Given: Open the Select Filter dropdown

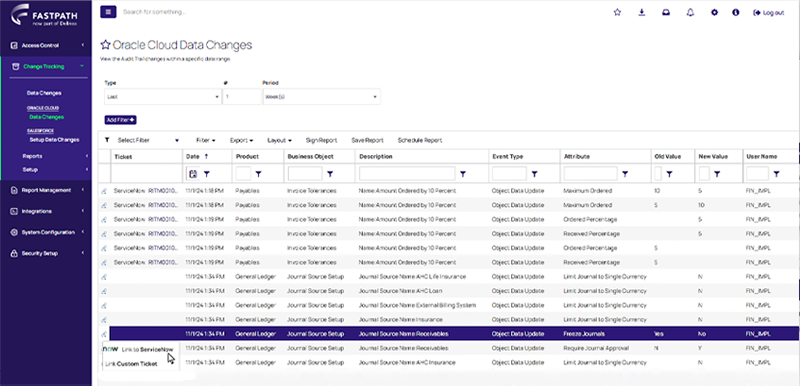Looking at the screenshot, I should (148, 140).
